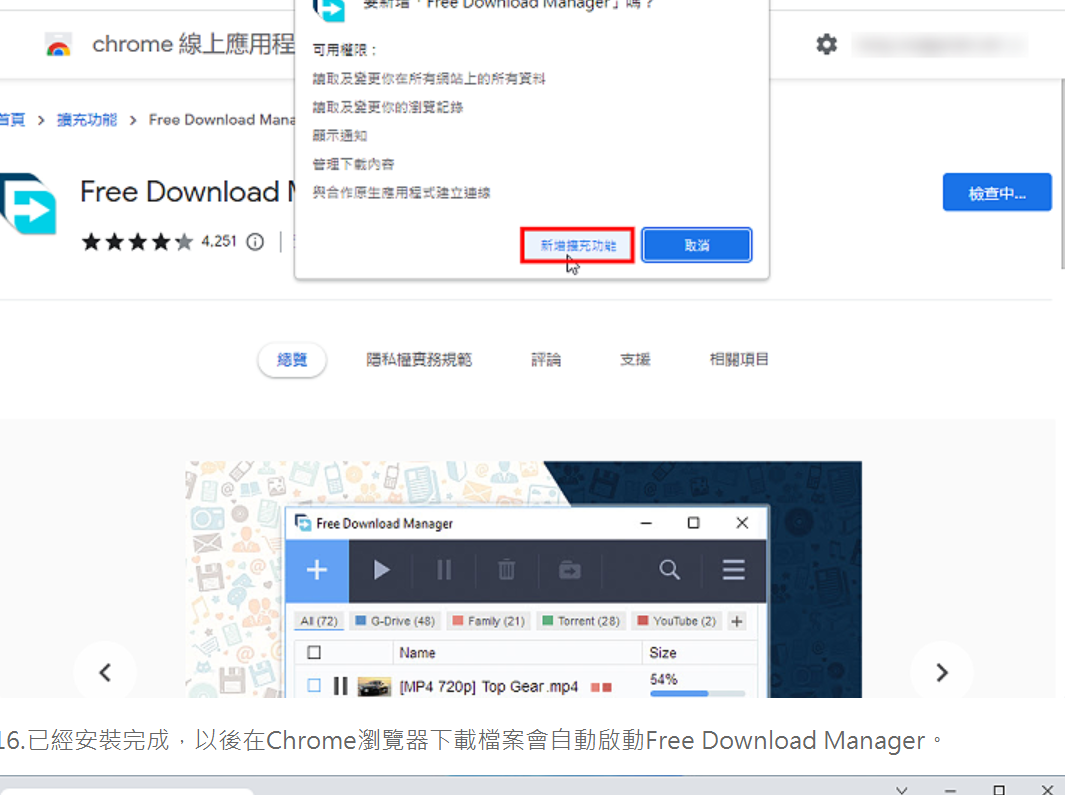Click the five-star rating of the extension
This screenshot has height=795, width=1065.
tap(137, 242)
